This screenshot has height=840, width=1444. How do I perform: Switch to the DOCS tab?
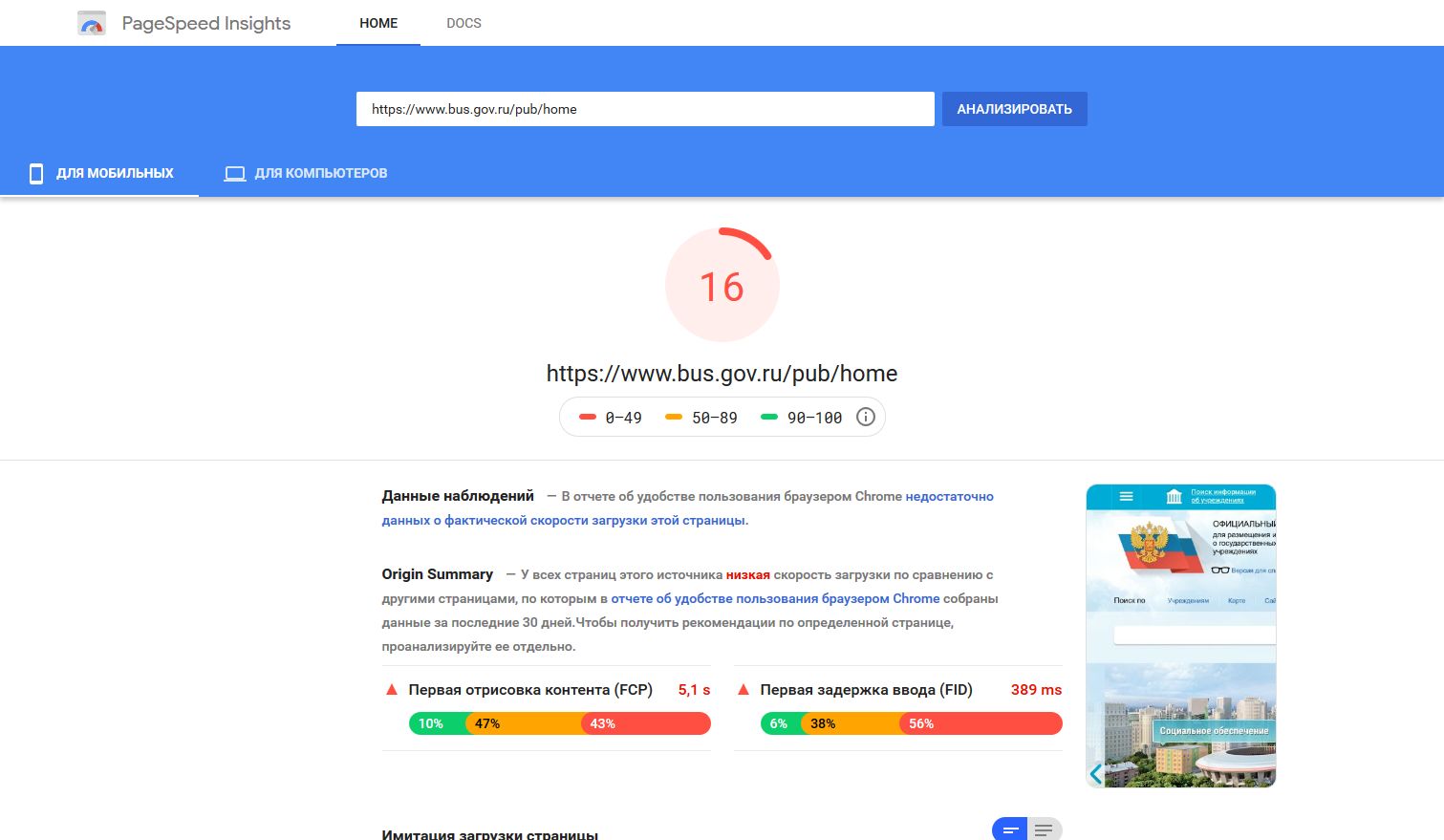click(x=463, y=23)
